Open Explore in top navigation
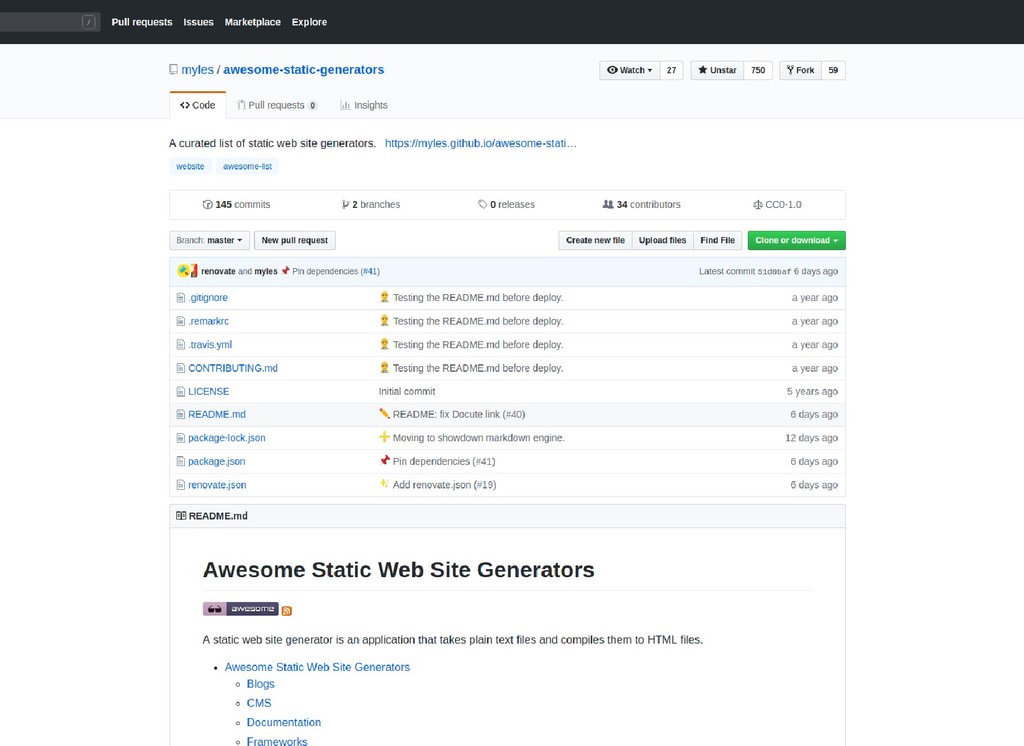 pyautogui.click(x=310, y=22)
